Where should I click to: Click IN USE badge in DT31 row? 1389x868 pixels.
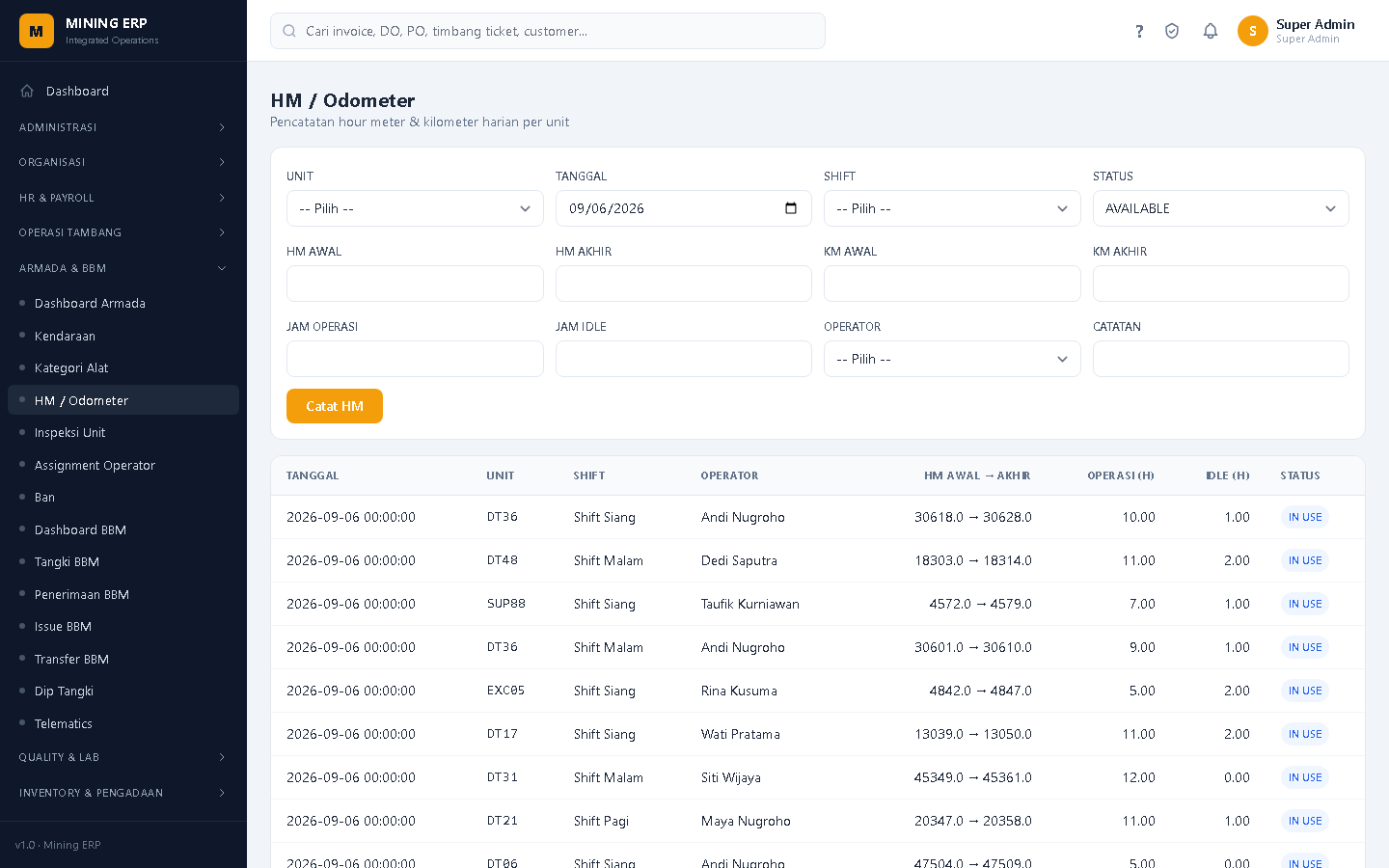(1305, 777)
